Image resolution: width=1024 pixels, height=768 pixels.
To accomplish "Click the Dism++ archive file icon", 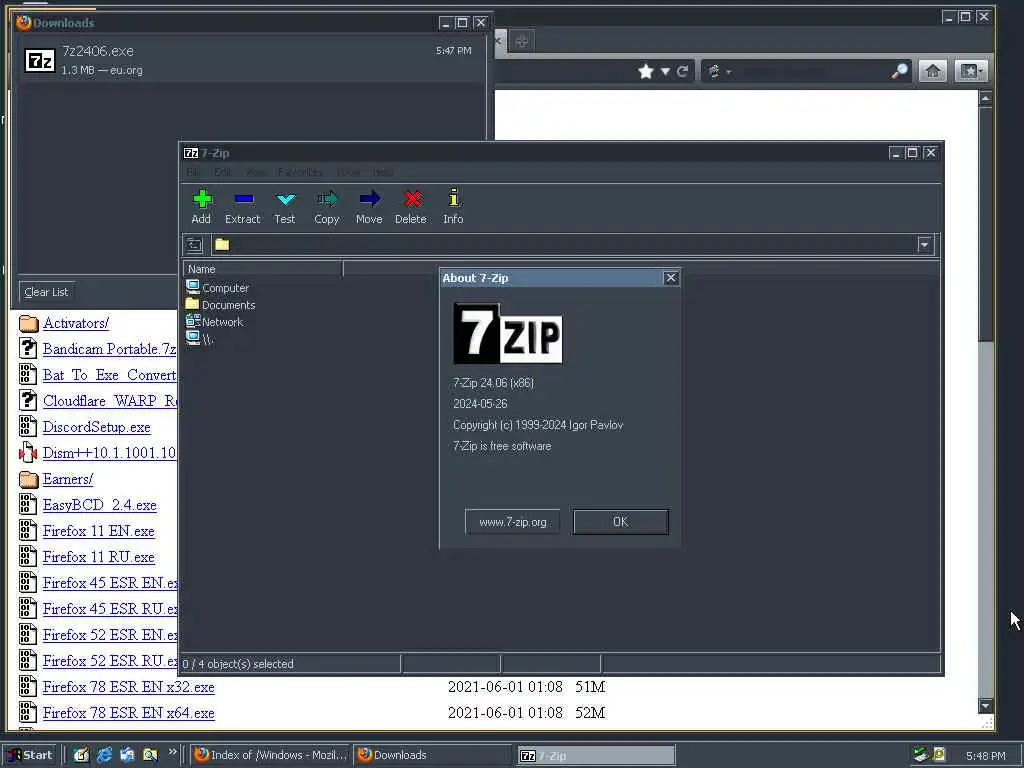I will (x=28, y=452).
